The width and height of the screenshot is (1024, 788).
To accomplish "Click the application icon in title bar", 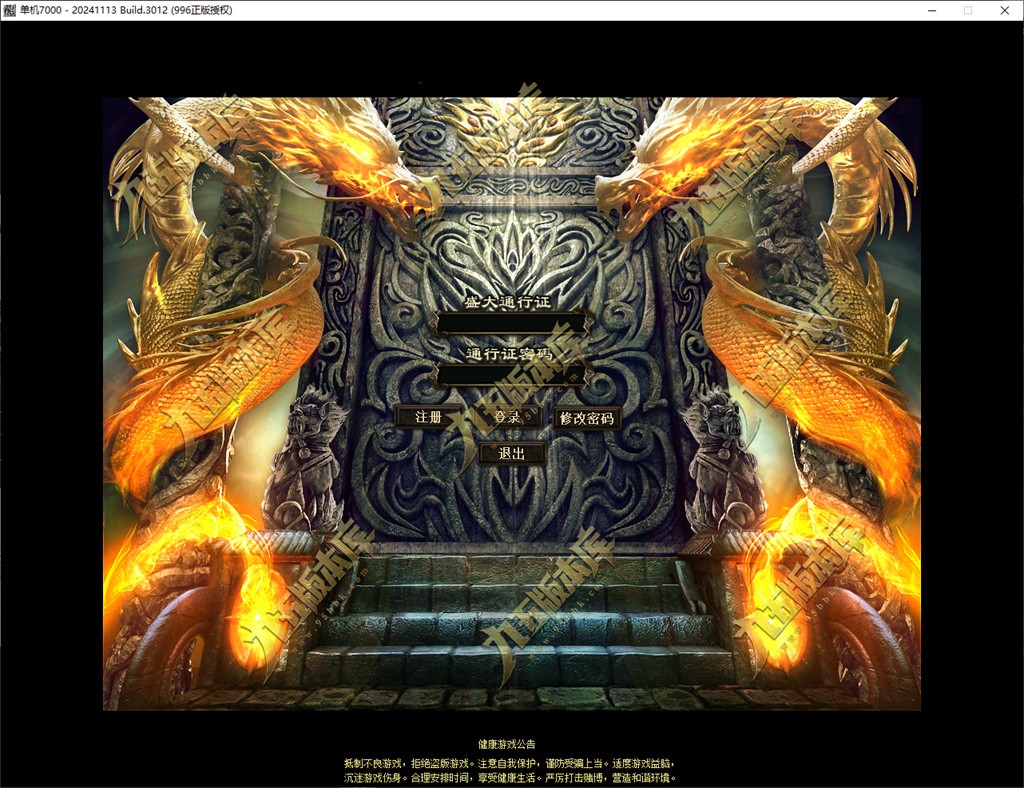I will (x=10, y=10).
